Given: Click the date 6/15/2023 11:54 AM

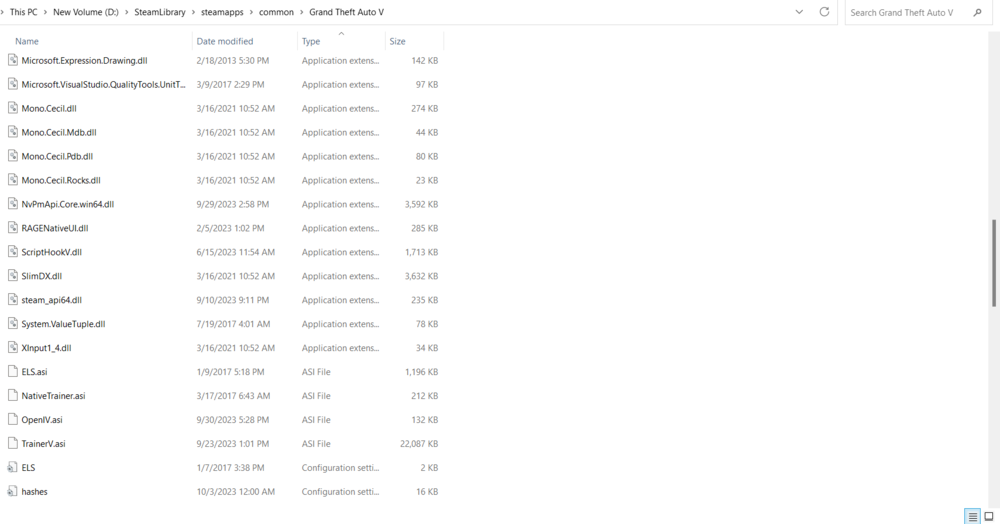Looking at the screenshot, I should click(235, 252).
